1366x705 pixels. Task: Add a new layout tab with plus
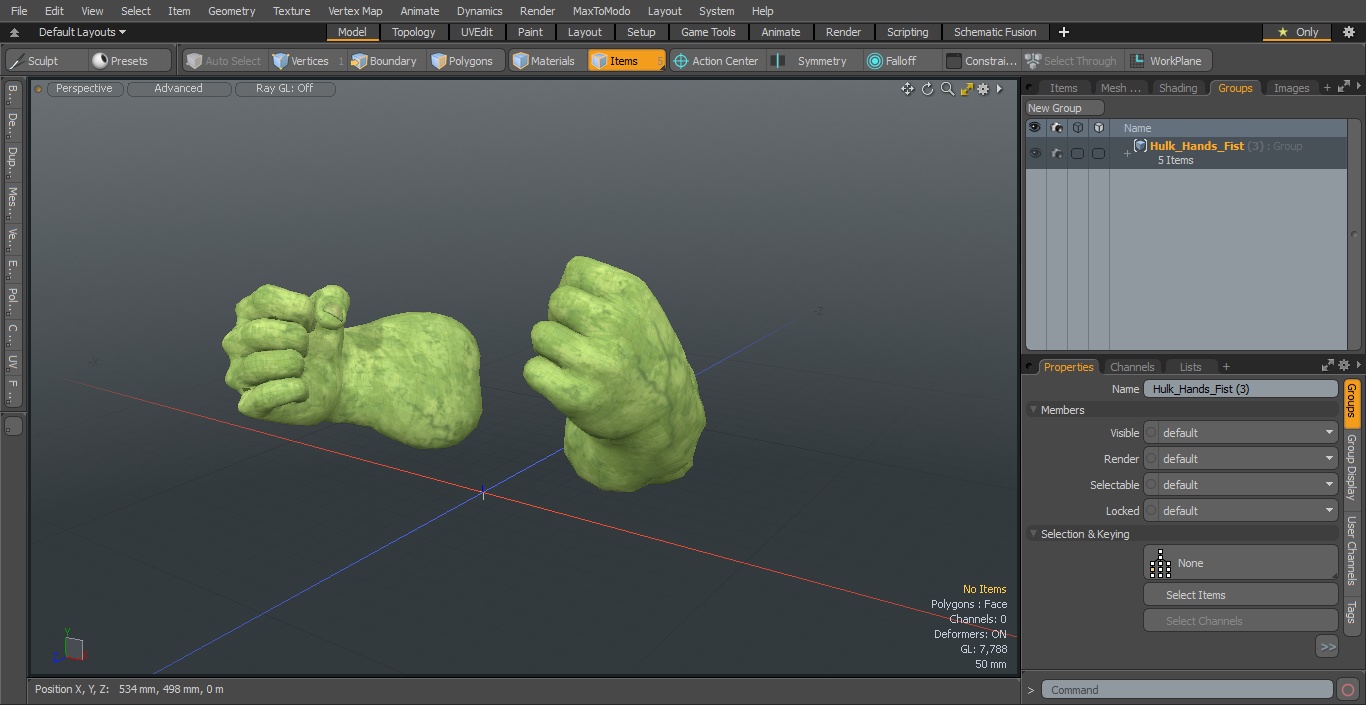[x=1064, y=32]
